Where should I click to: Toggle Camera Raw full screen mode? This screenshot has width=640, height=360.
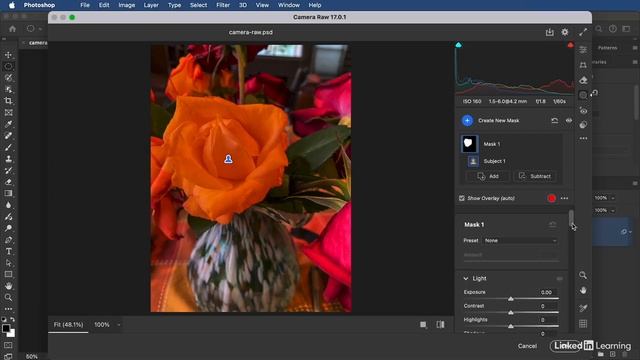[583, 32]
